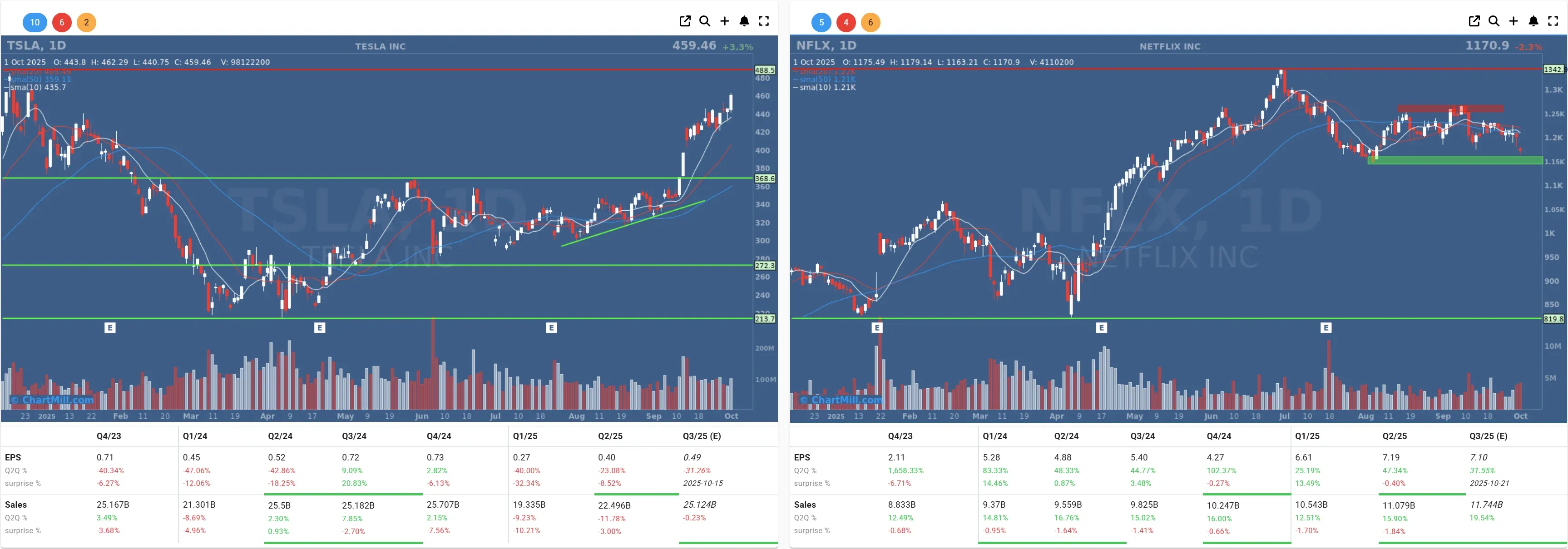The width and height of the screenshot is (1568, 549).
Task: Click ChartMill.com watermark link on TSLA chart
Action: click(52, 400)
